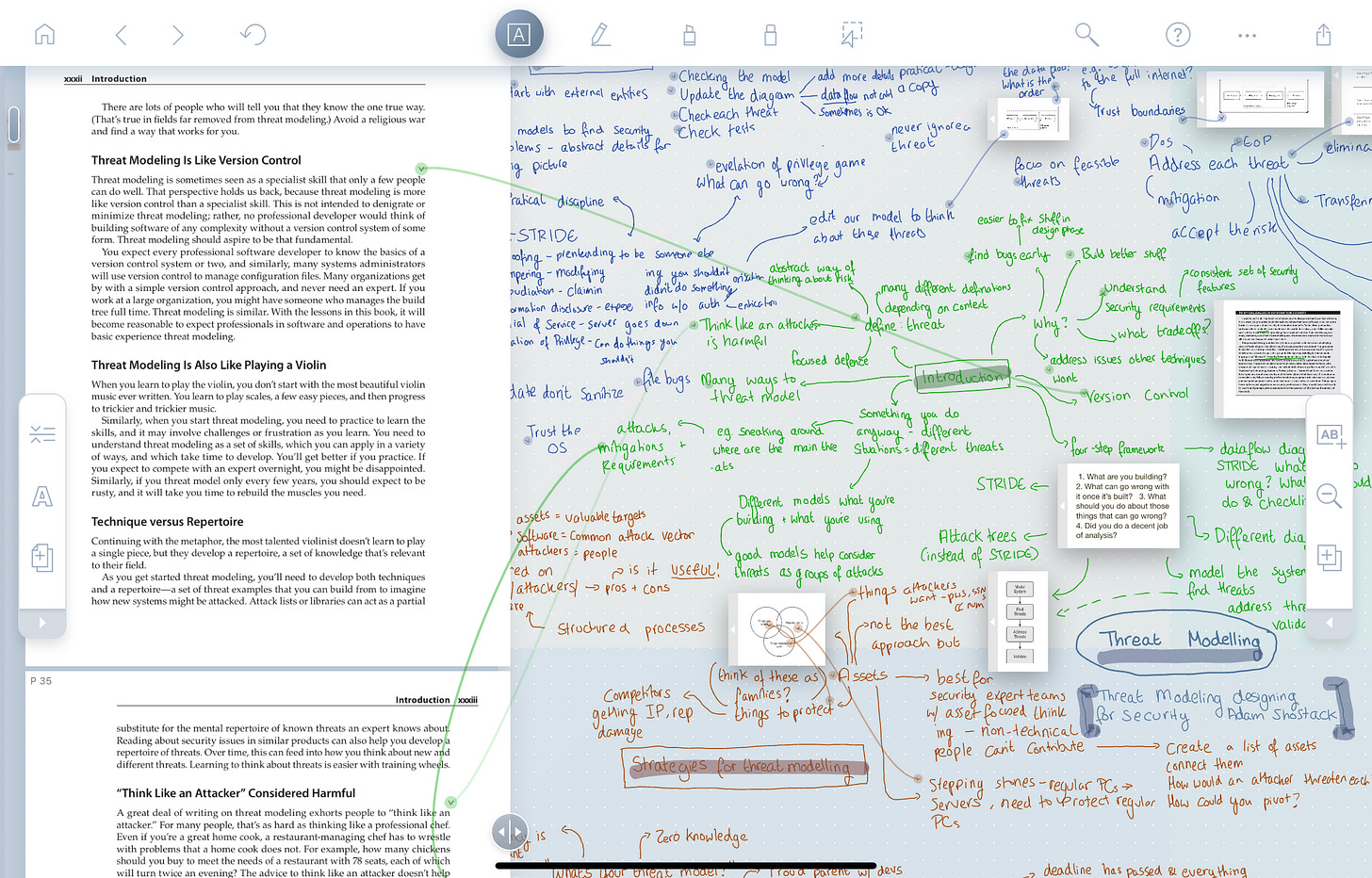The height and width of the screenshot is (878, 1372).
Task: Open the share export icon
Action: point(1323,35)
